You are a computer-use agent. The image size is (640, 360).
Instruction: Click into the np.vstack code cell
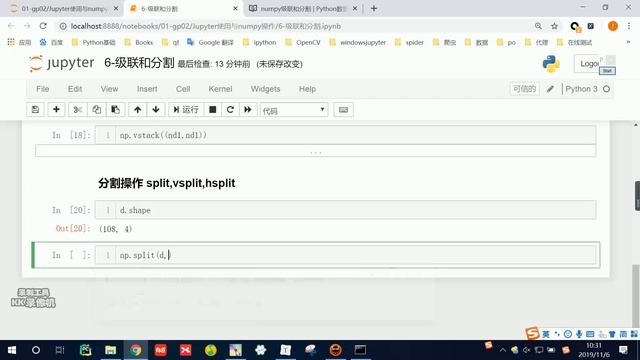click(x=345, y=135)
